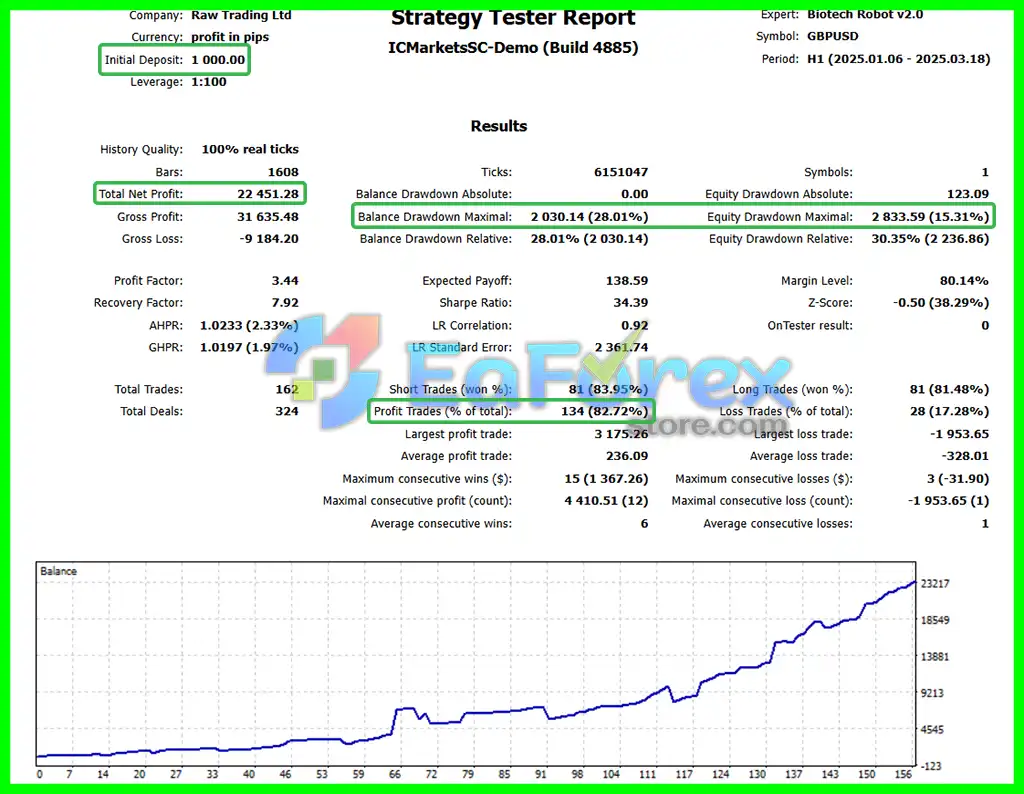This screenshot has width=1024, height=794.
Task: Select Total Deals value "324"
Action: (287, 411)
